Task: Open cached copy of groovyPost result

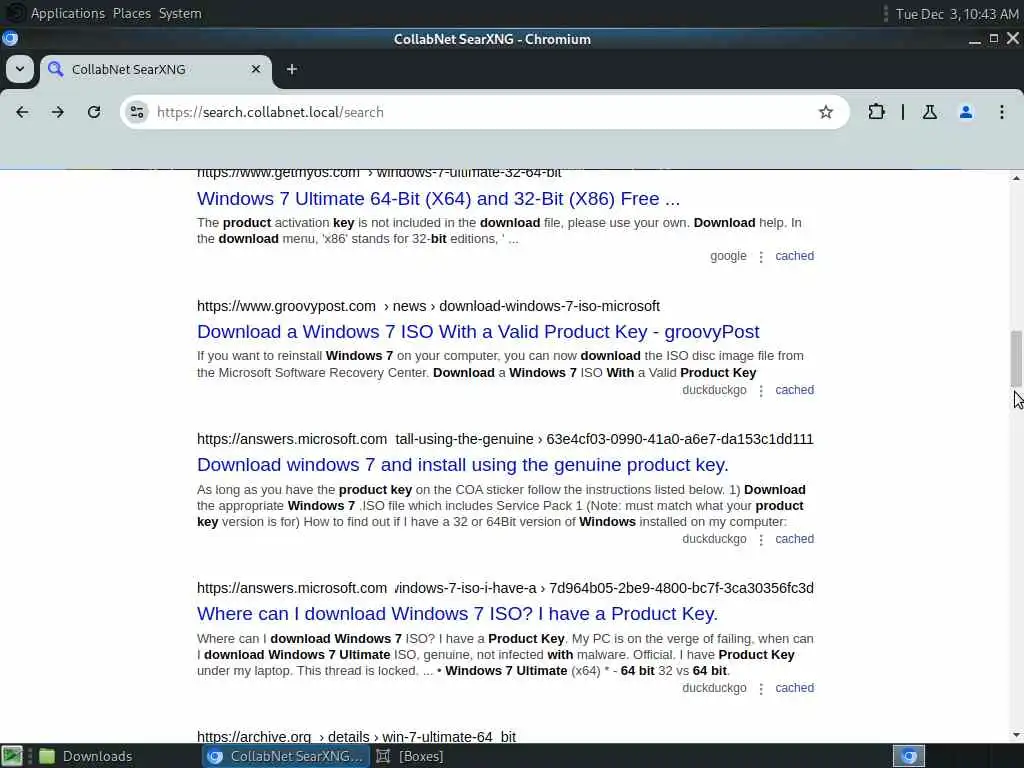Action: click(794, 390)
